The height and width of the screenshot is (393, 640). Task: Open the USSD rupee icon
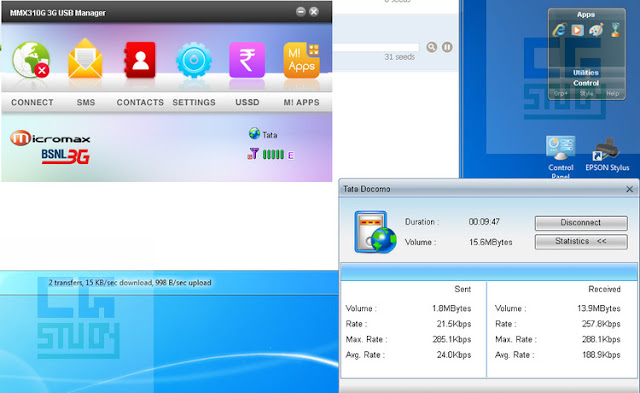coord(247,60)
